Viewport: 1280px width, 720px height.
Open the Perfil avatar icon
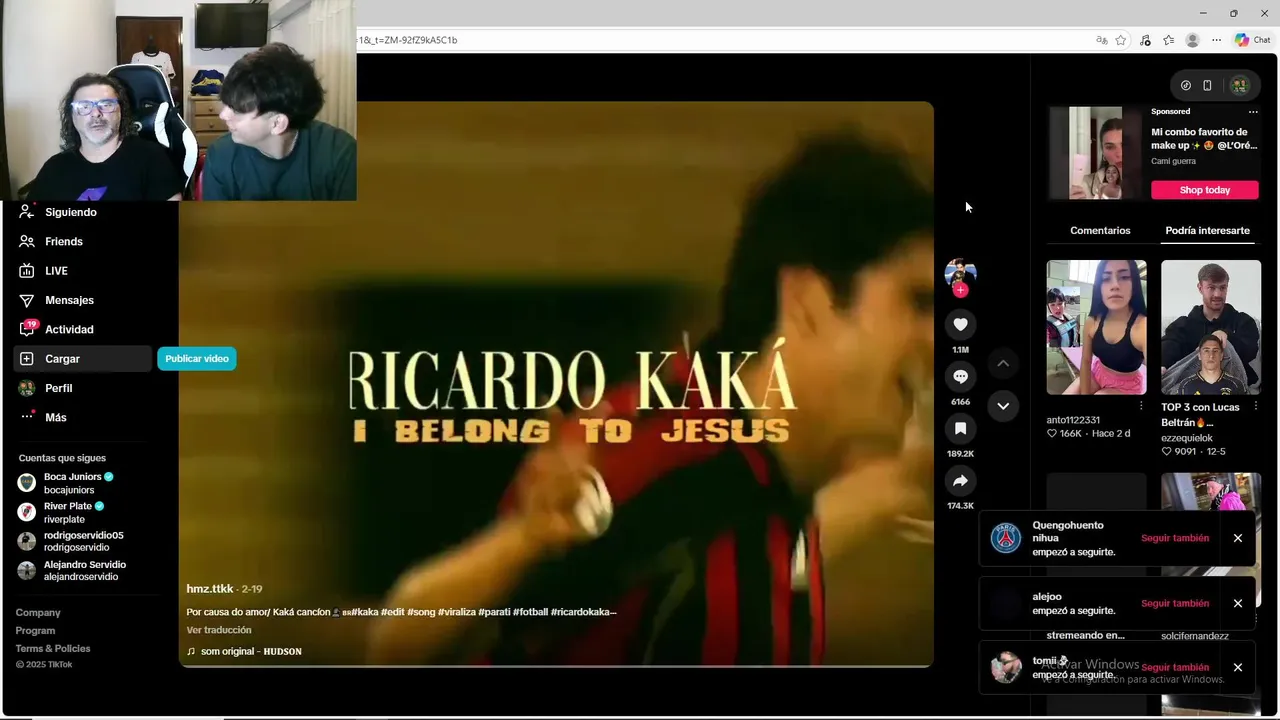(27, 388)
